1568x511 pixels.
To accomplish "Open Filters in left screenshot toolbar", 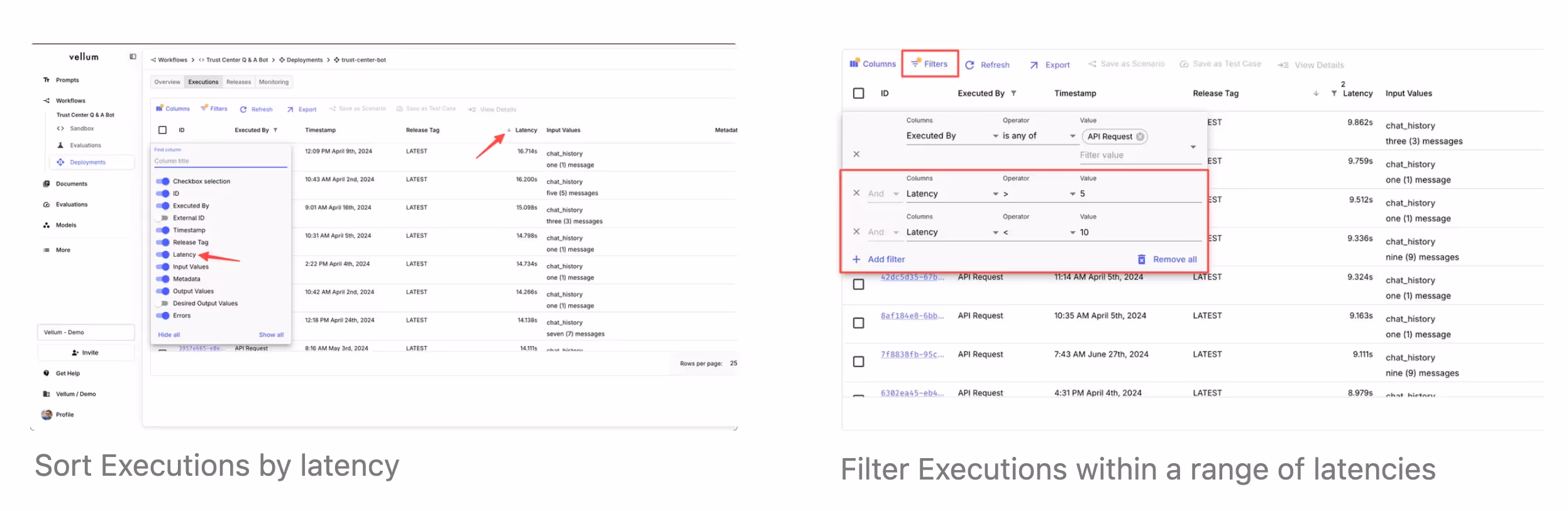I will coord(214,109).
